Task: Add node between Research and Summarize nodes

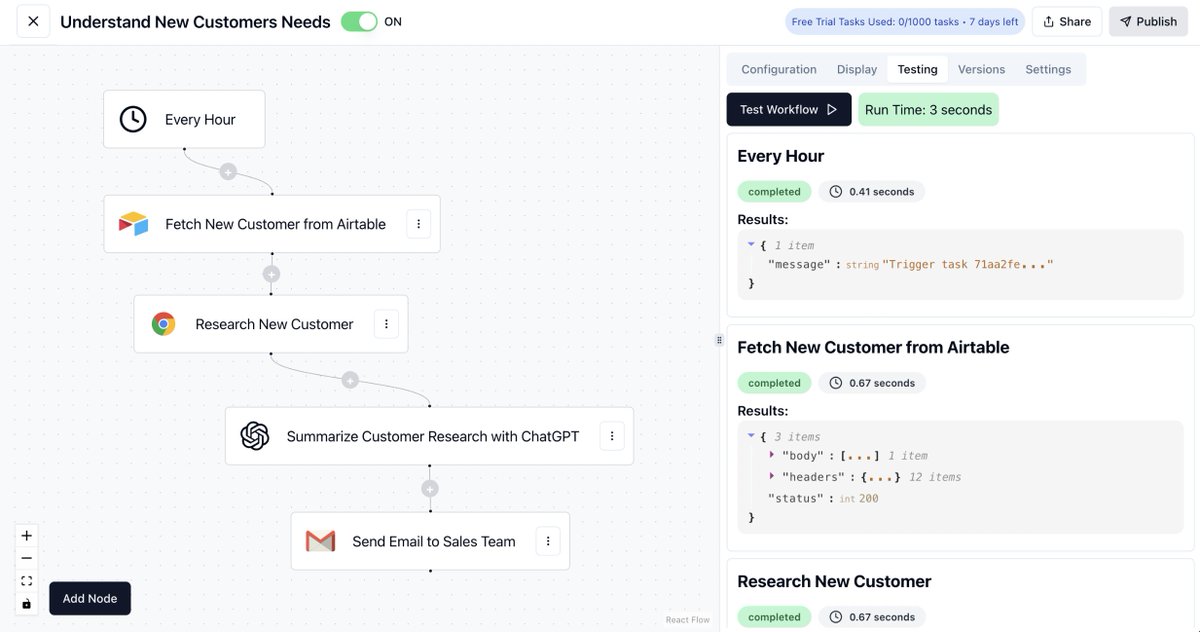Action: click(349, 380)
